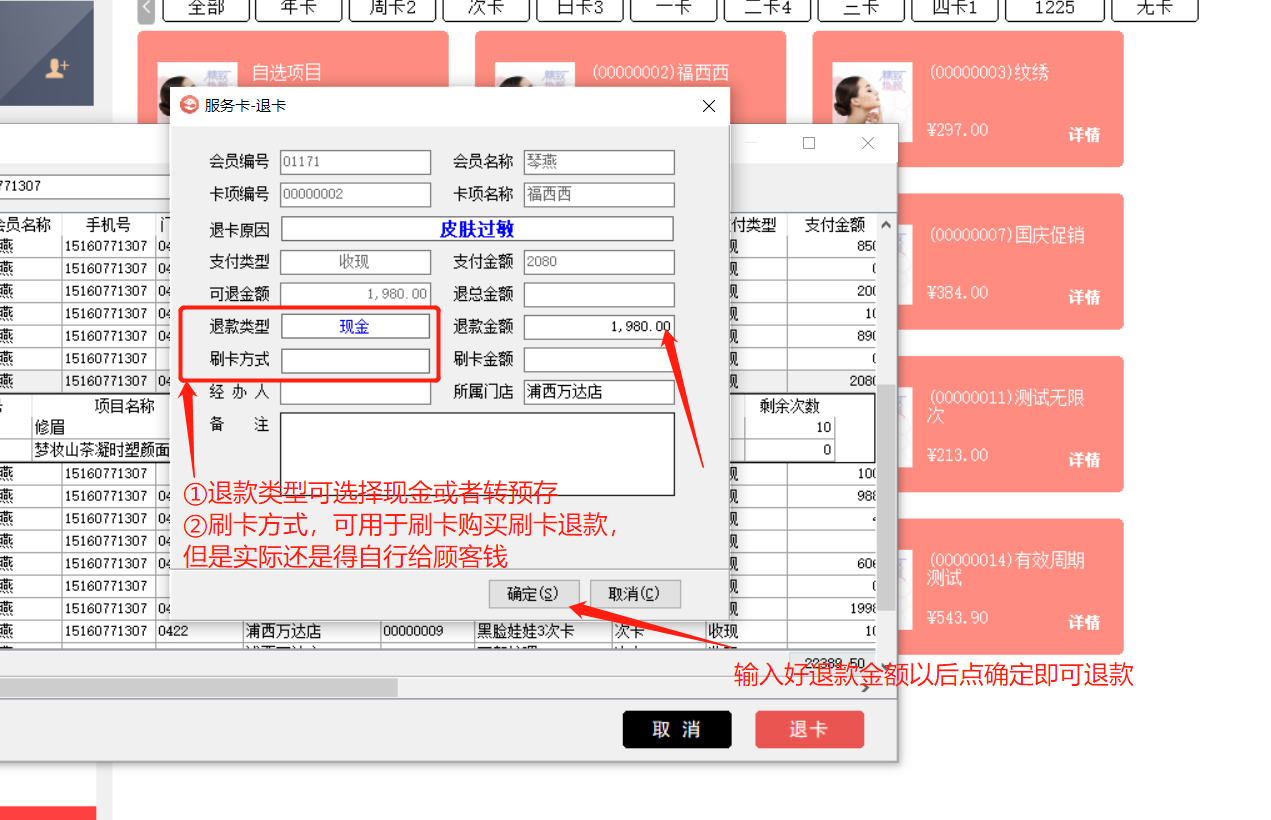Image resolution: width=1271 pixels, height=820 pixels.
Task: Click the black 取消 button
Action: 677,729
